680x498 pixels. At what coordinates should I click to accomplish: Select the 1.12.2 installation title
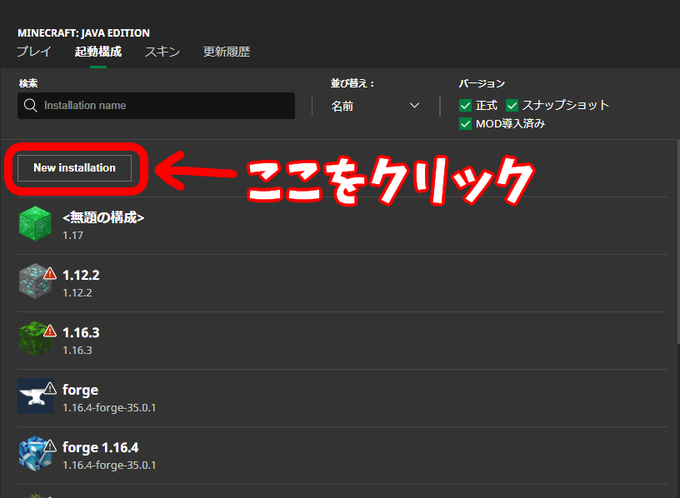(81, 275)
